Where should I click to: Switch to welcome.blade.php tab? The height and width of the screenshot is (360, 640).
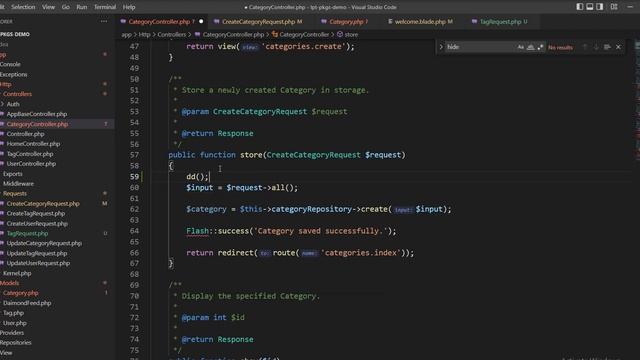pos(420,22)
